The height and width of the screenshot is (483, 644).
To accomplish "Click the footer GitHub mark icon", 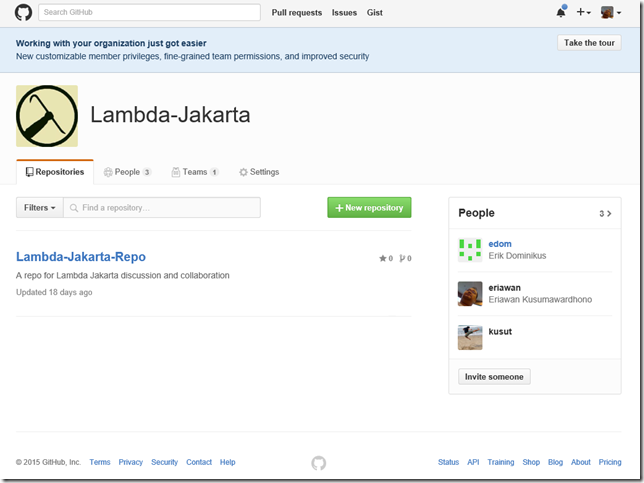I will tap(318, 463).
